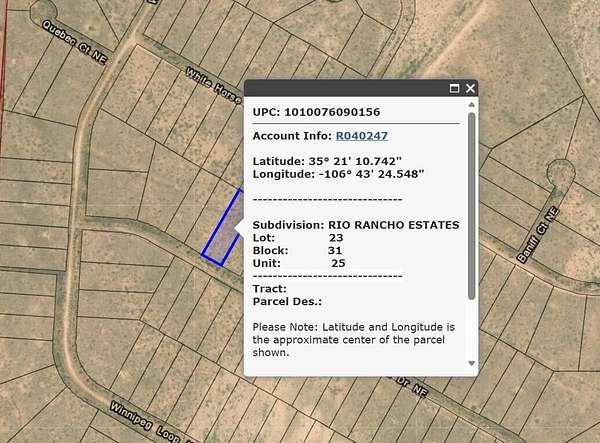Screen dimensions: 600x443
Task: Click the popup scrollbar up arrow
Action: click(x=471, y=104)
